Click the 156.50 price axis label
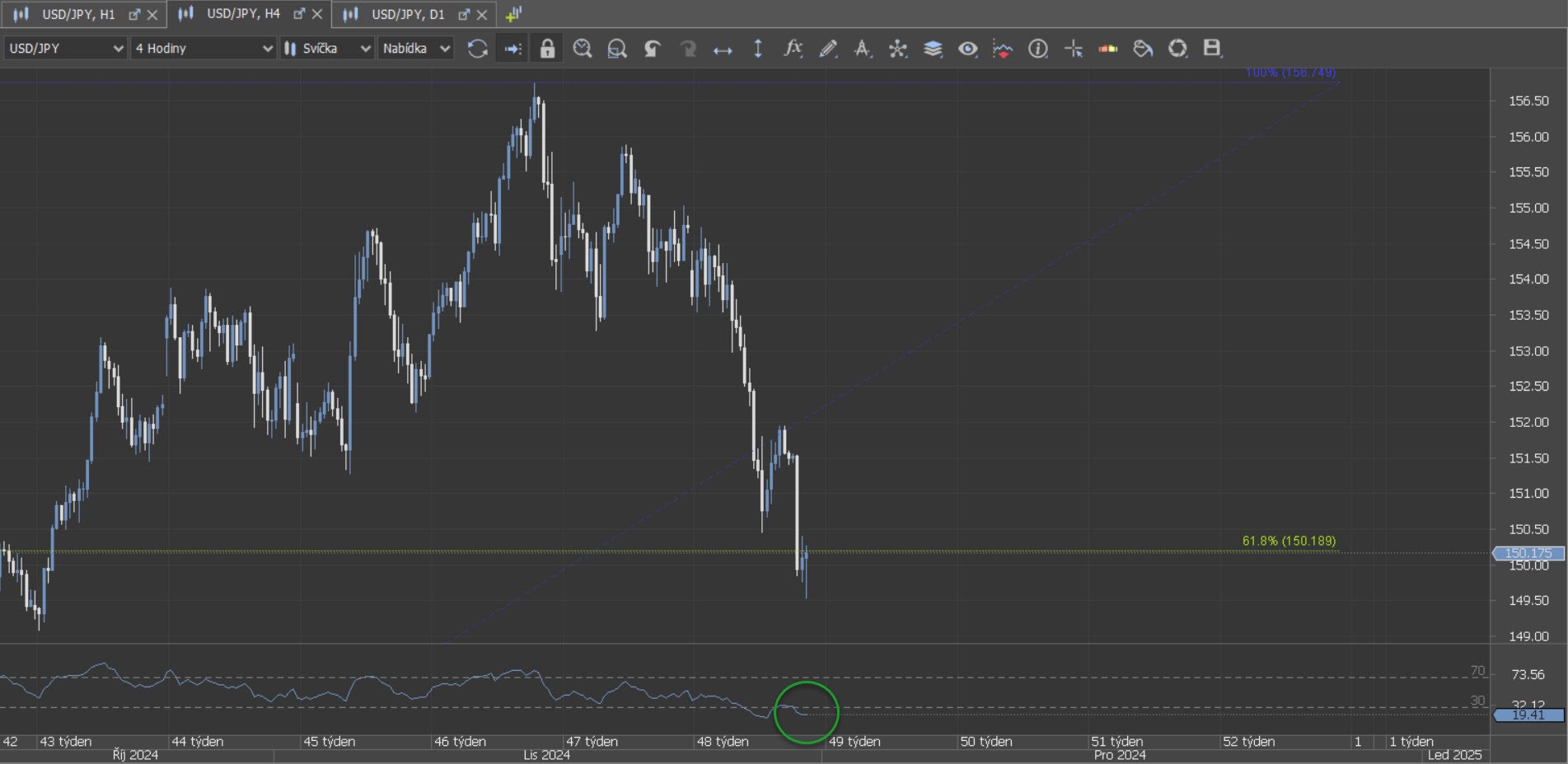 point(1528,101)
